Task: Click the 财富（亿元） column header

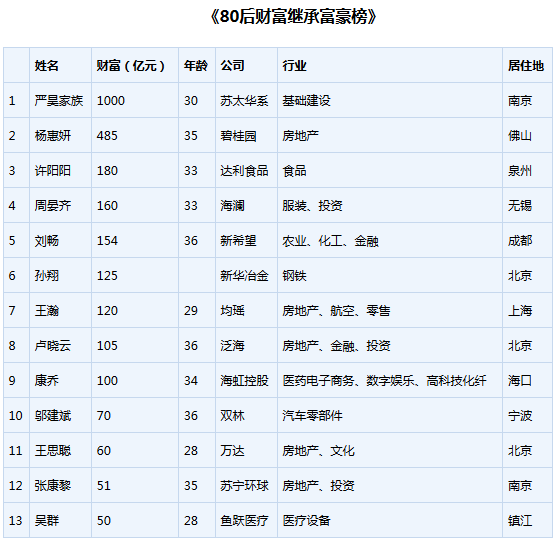Action: tap(131, 66)
